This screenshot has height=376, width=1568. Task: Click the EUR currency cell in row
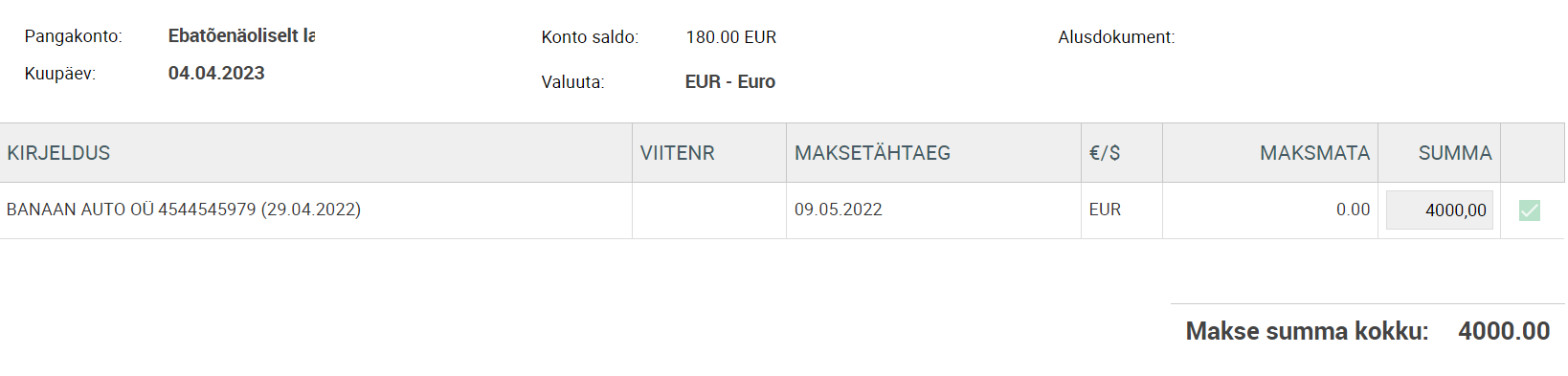tap(1105, 210)
